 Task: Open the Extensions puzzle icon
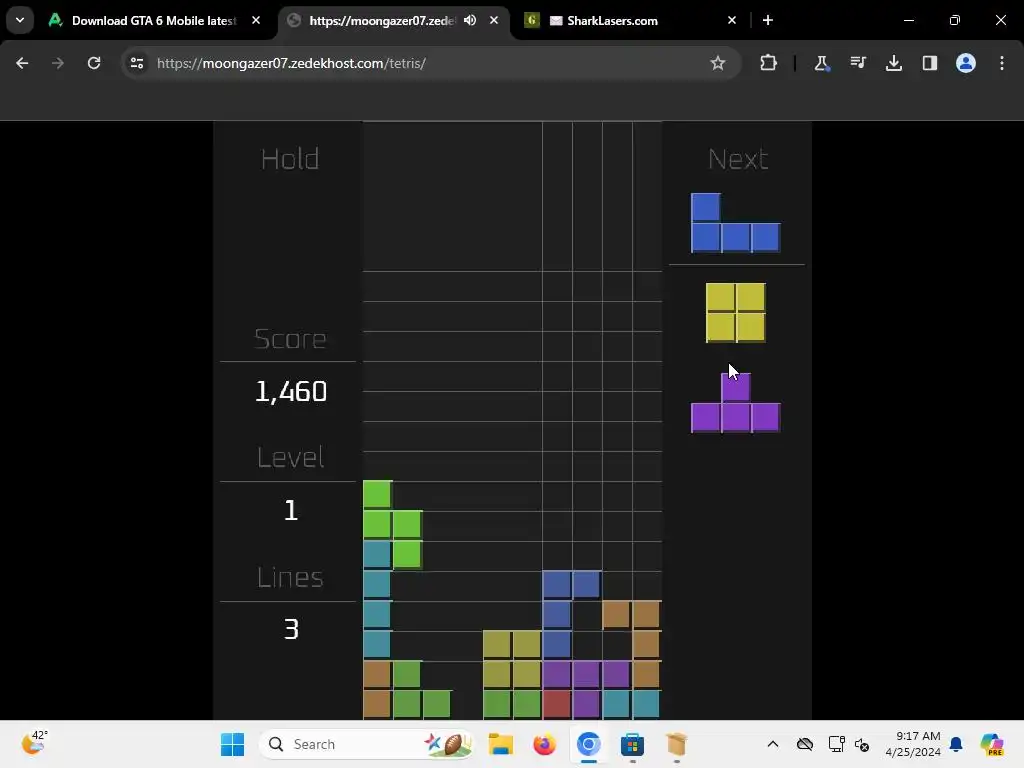[769, 63]
